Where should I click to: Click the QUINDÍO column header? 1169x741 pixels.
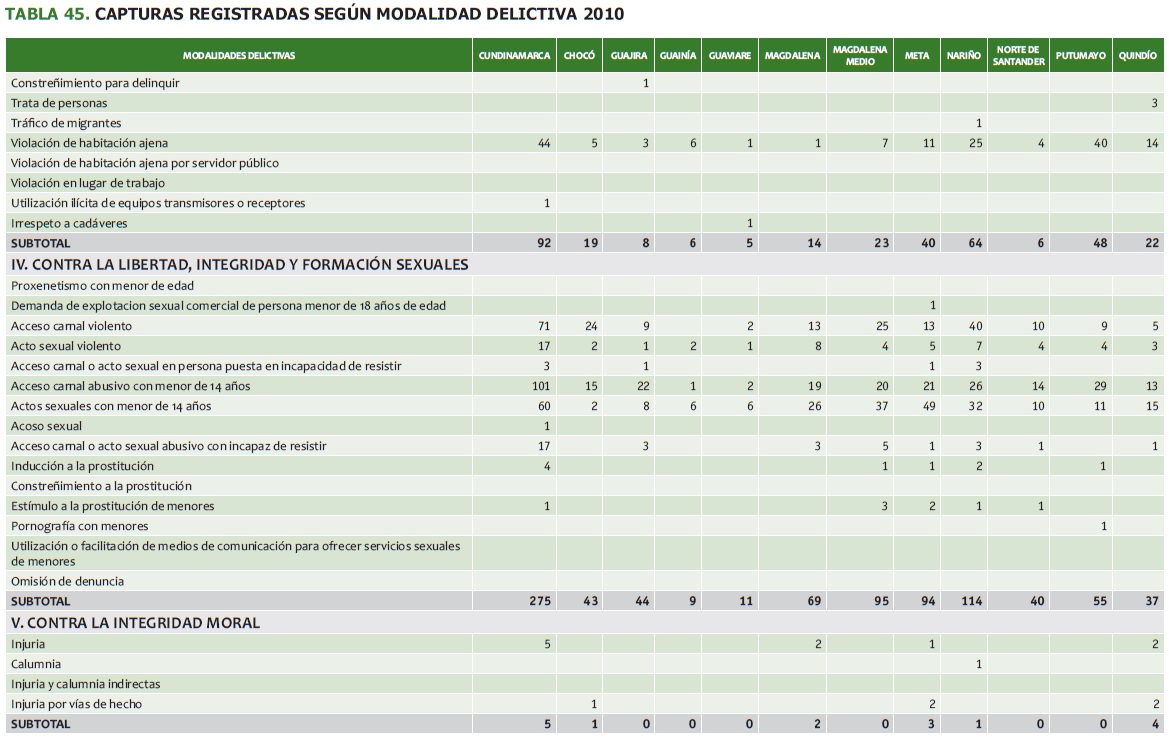[1138, 56]
